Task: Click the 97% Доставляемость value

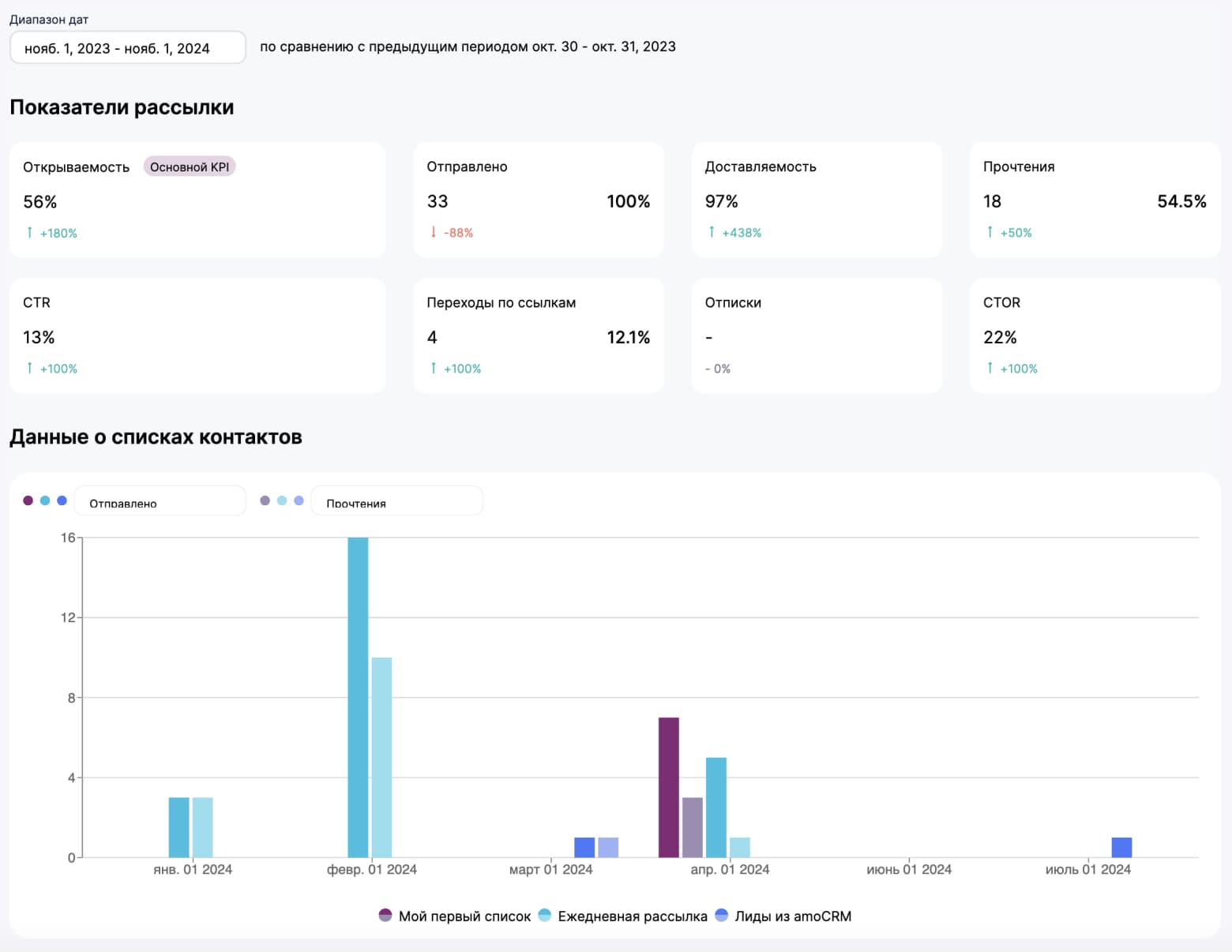Action: click(722, 201)
